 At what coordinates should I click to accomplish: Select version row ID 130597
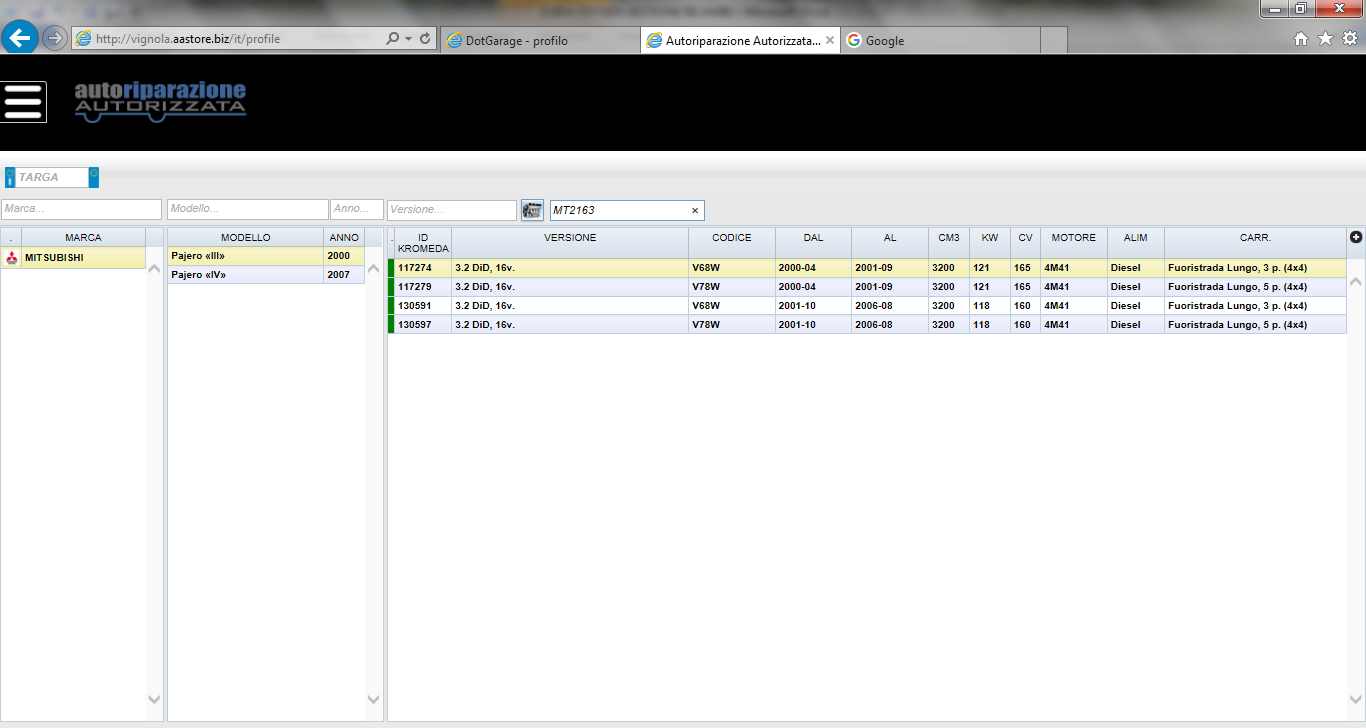pyautogui.click(x=867, y=325)
